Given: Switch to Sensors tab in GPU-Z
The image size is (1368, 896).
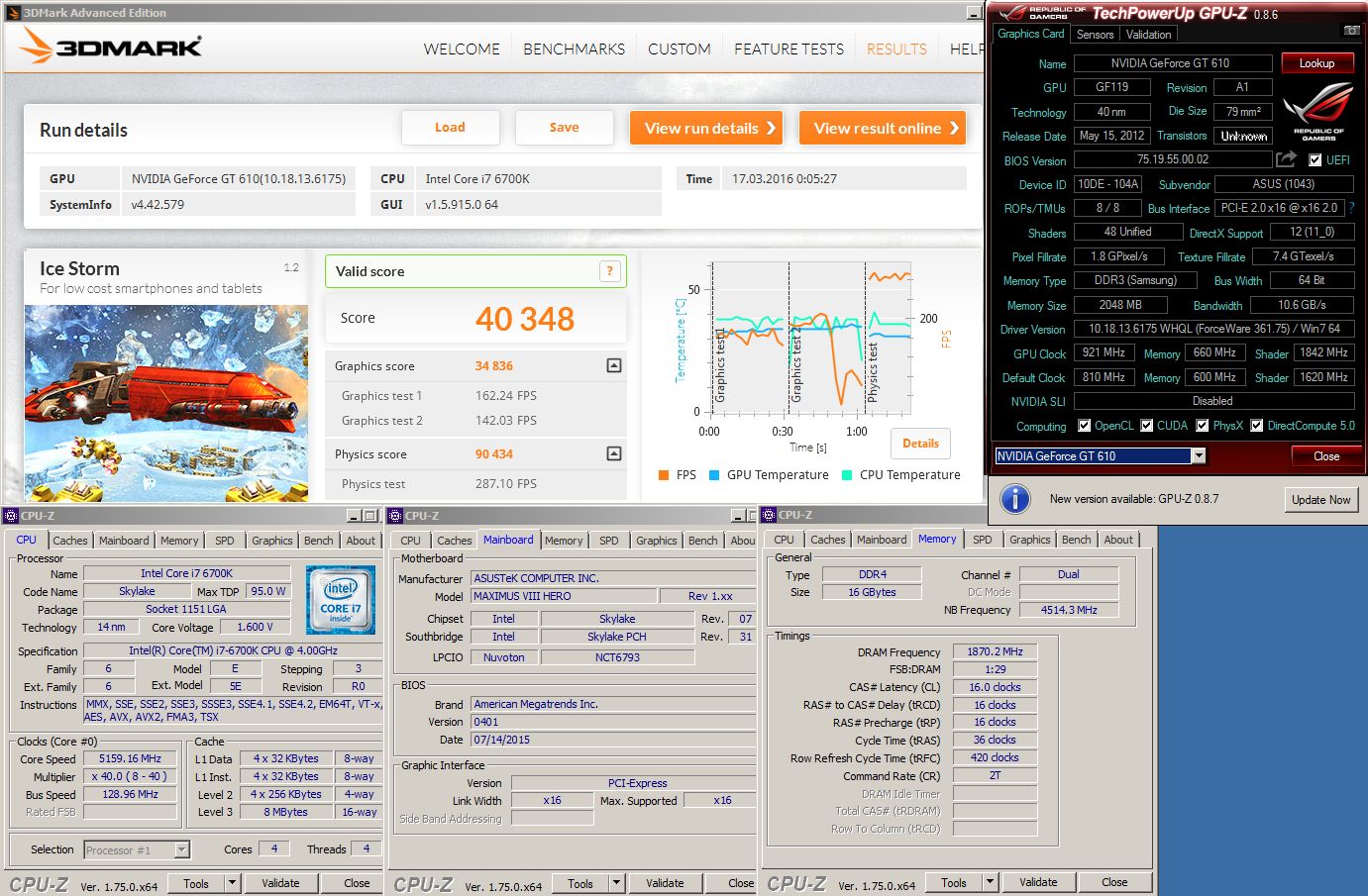Looking at the screenshot, I should [x=1095, y=35].
